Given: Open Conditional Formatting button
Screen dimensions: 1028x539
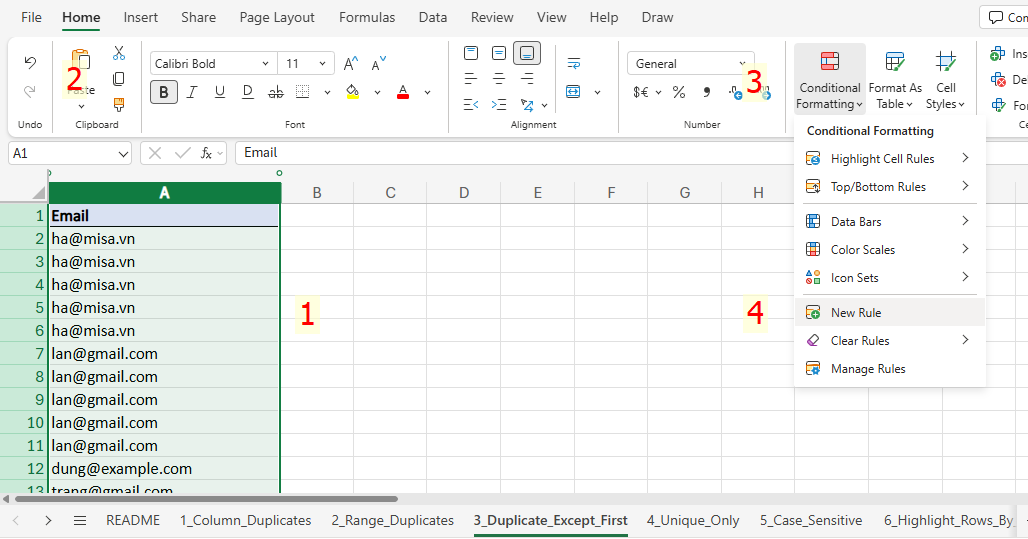Looking at the screenshot, I should tap(829, 79).
